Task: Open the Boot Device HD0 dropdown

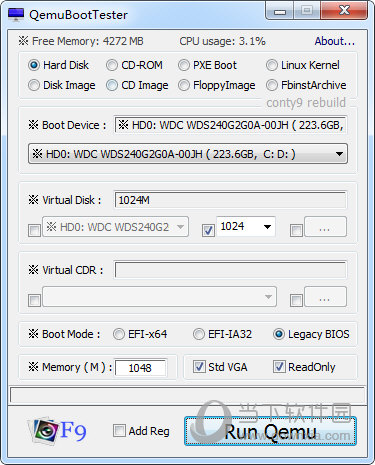Action: 188,154
